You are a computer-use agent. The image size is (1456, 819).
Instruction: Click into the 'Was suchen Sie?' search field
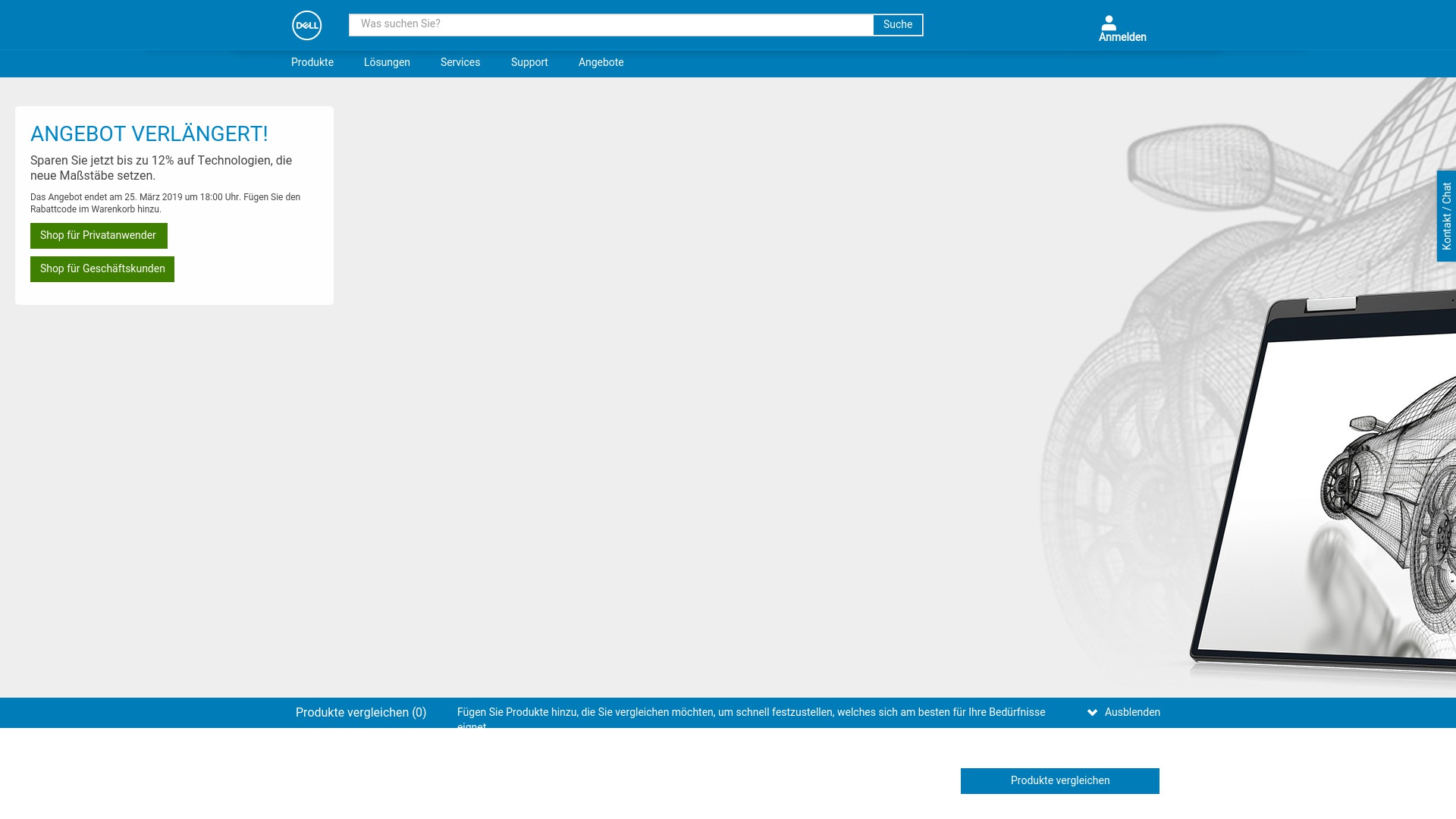[x=610, y=25]
